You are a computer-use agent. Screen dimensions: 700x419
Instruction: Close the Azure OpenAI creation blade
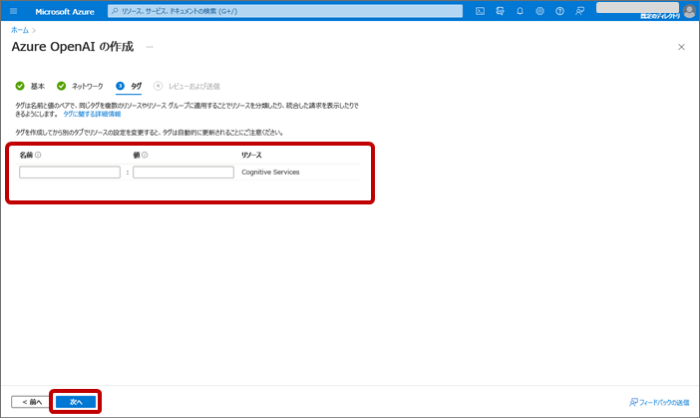pyautogui.click(x=681, y=47)
